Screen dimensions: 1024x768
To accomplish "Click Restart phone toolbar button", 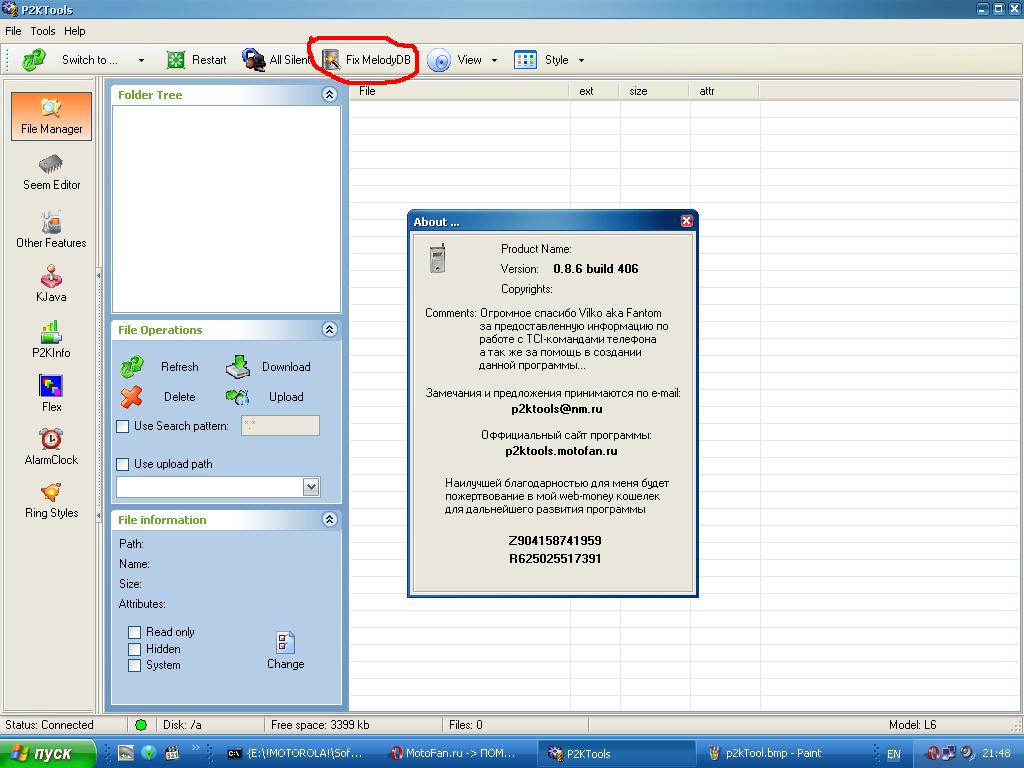I will (196, 60).
